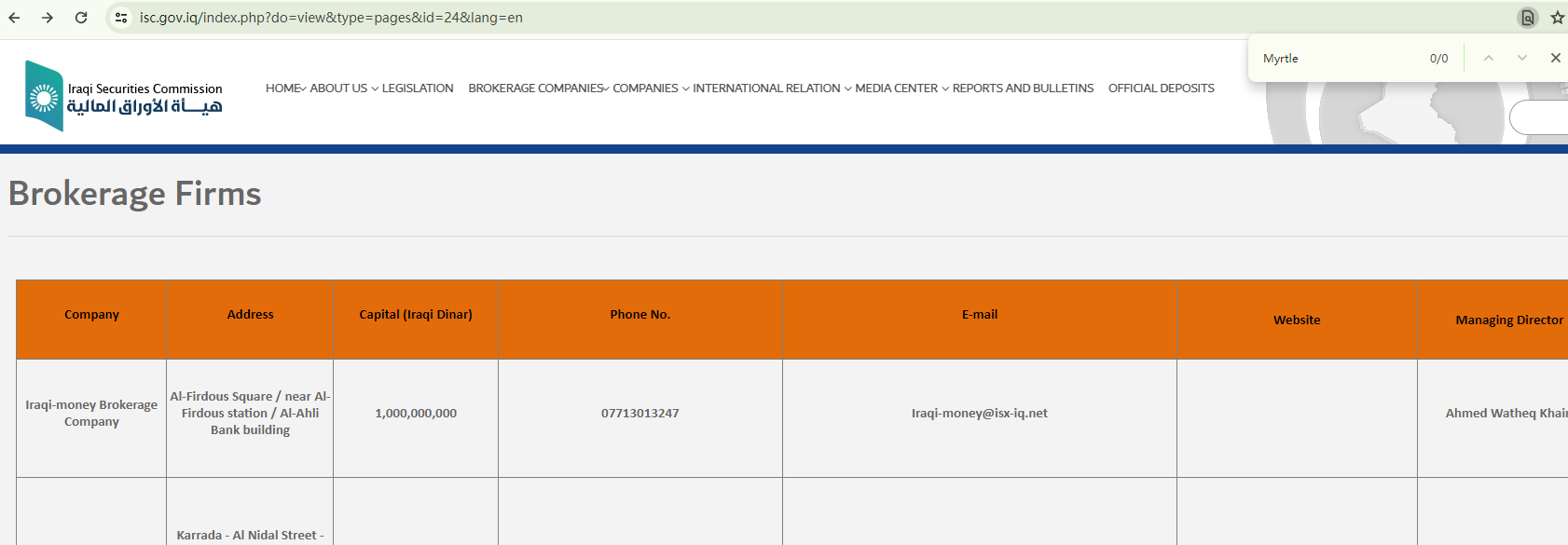1568x545 pixels.
Task: Open the page search lens icon
Action: (x=1527, y=18)
